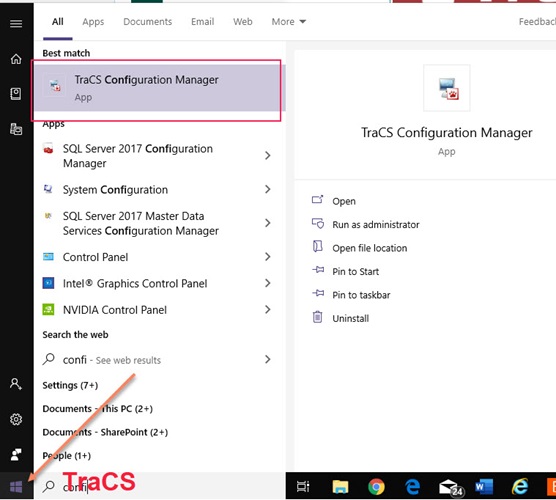Open the Control Panel result
Viewport: 556px width, 500px height.
[x=160, y=257]
